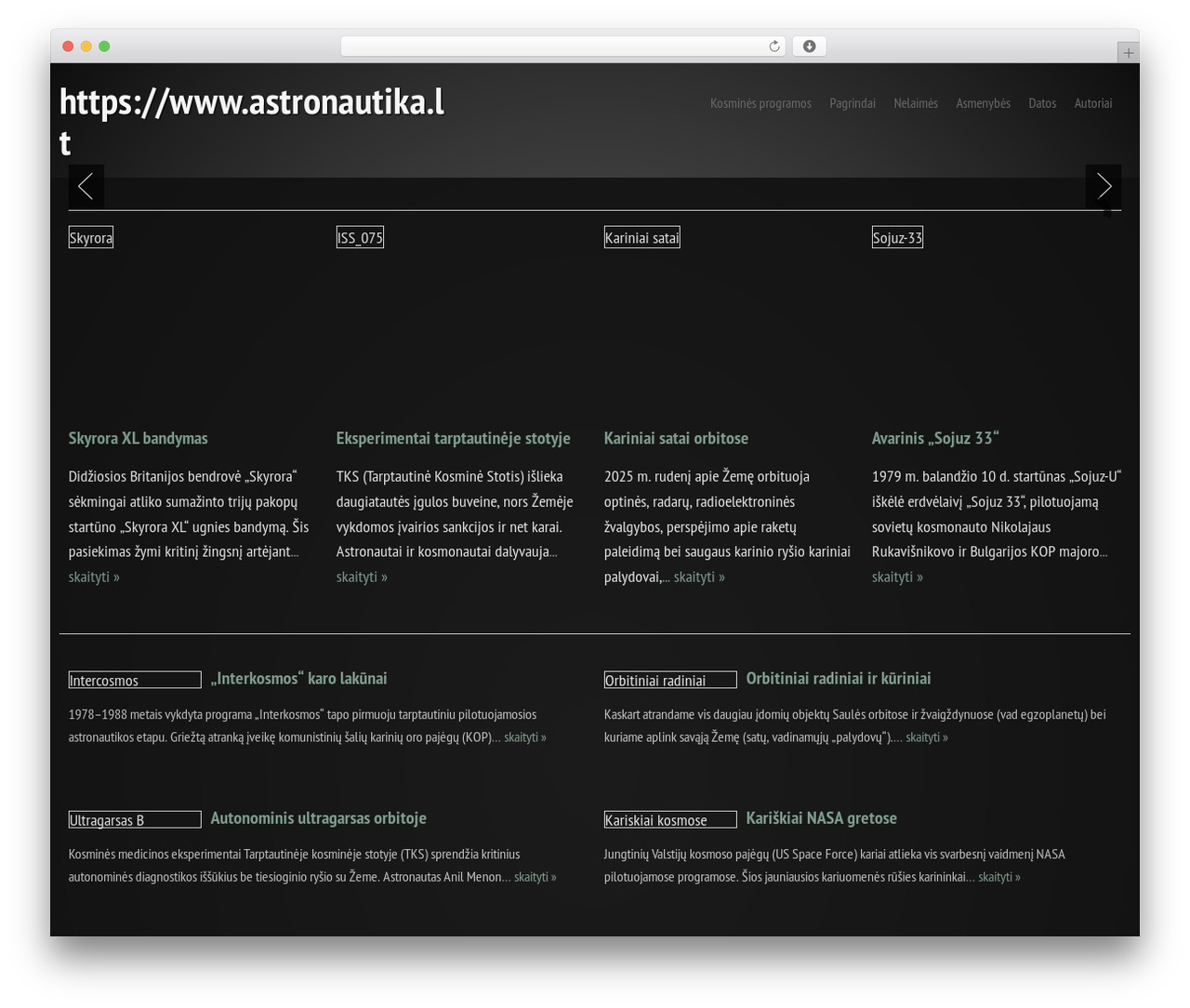The height and width of the screenshot is (1008, 1190).
Task: Select the Datos menu item
Action: pos(1042,103)
